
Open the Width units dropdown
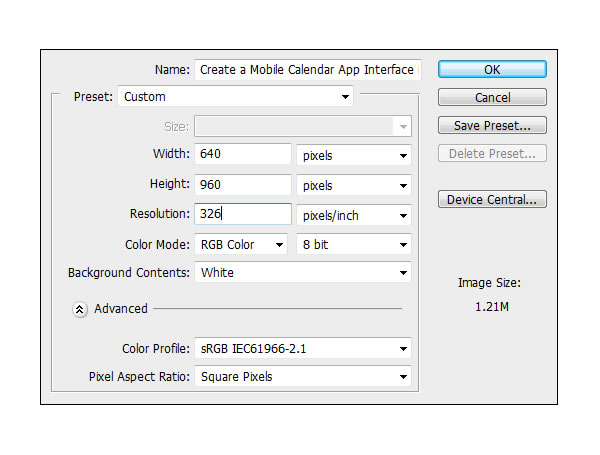click(354, 155)
